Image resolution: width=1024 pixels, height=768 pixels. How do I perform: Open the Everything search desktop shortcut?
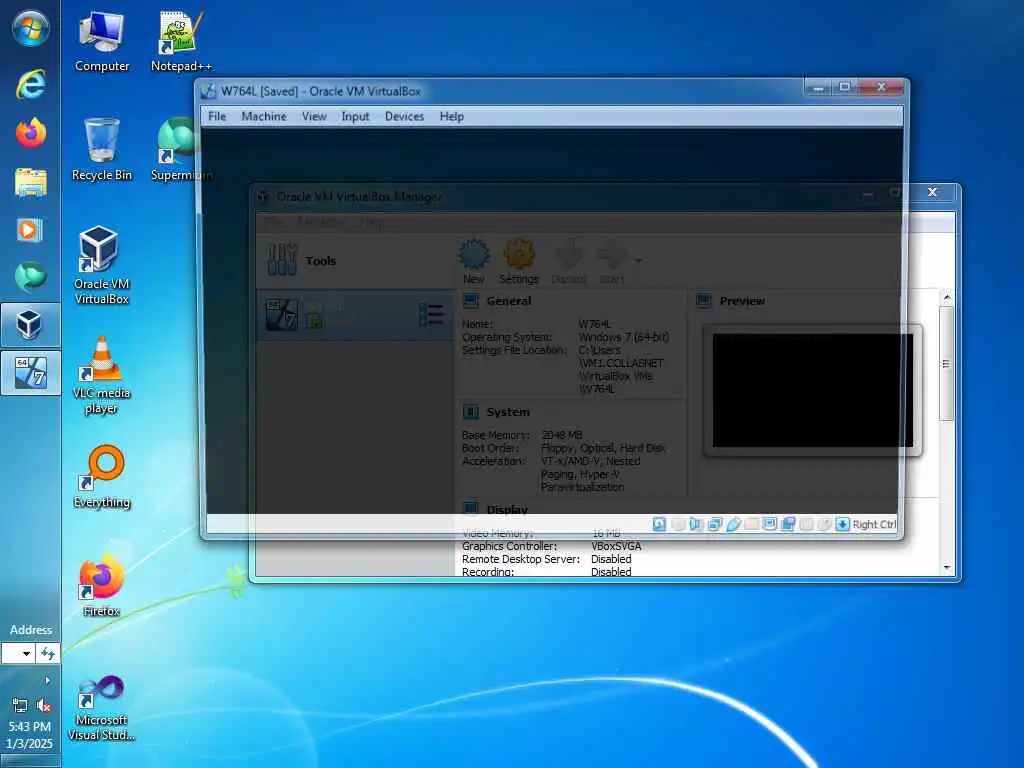[x=102, y=477]
